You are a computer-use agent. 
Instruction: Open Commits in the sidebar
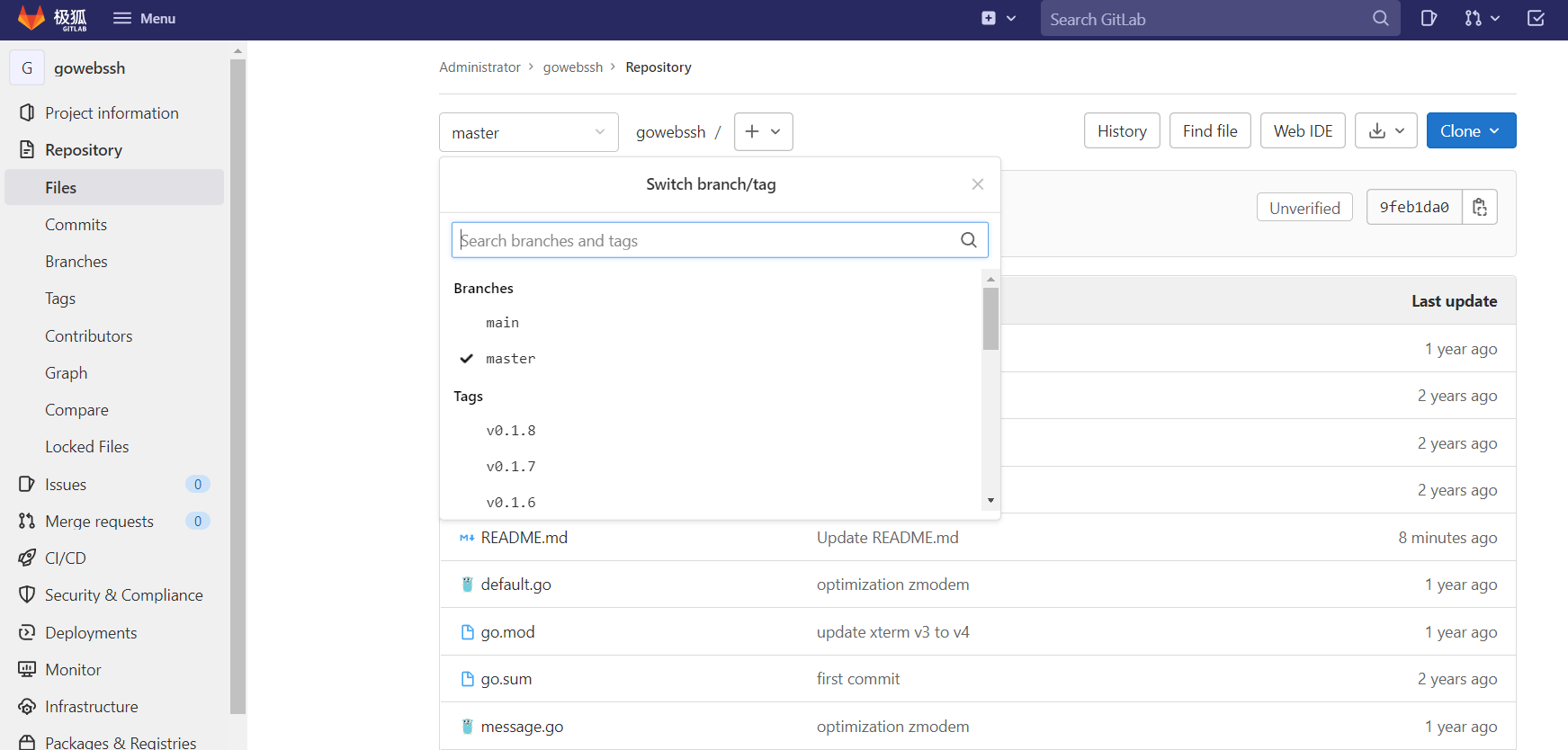point(76,224)
